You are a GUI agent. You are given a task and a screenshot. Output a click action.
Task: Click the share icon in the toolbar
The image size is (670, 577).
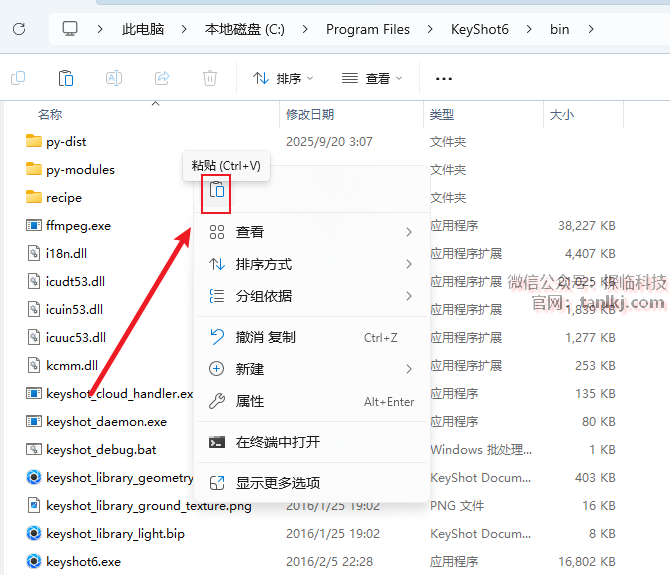click(x=162, y=78)
